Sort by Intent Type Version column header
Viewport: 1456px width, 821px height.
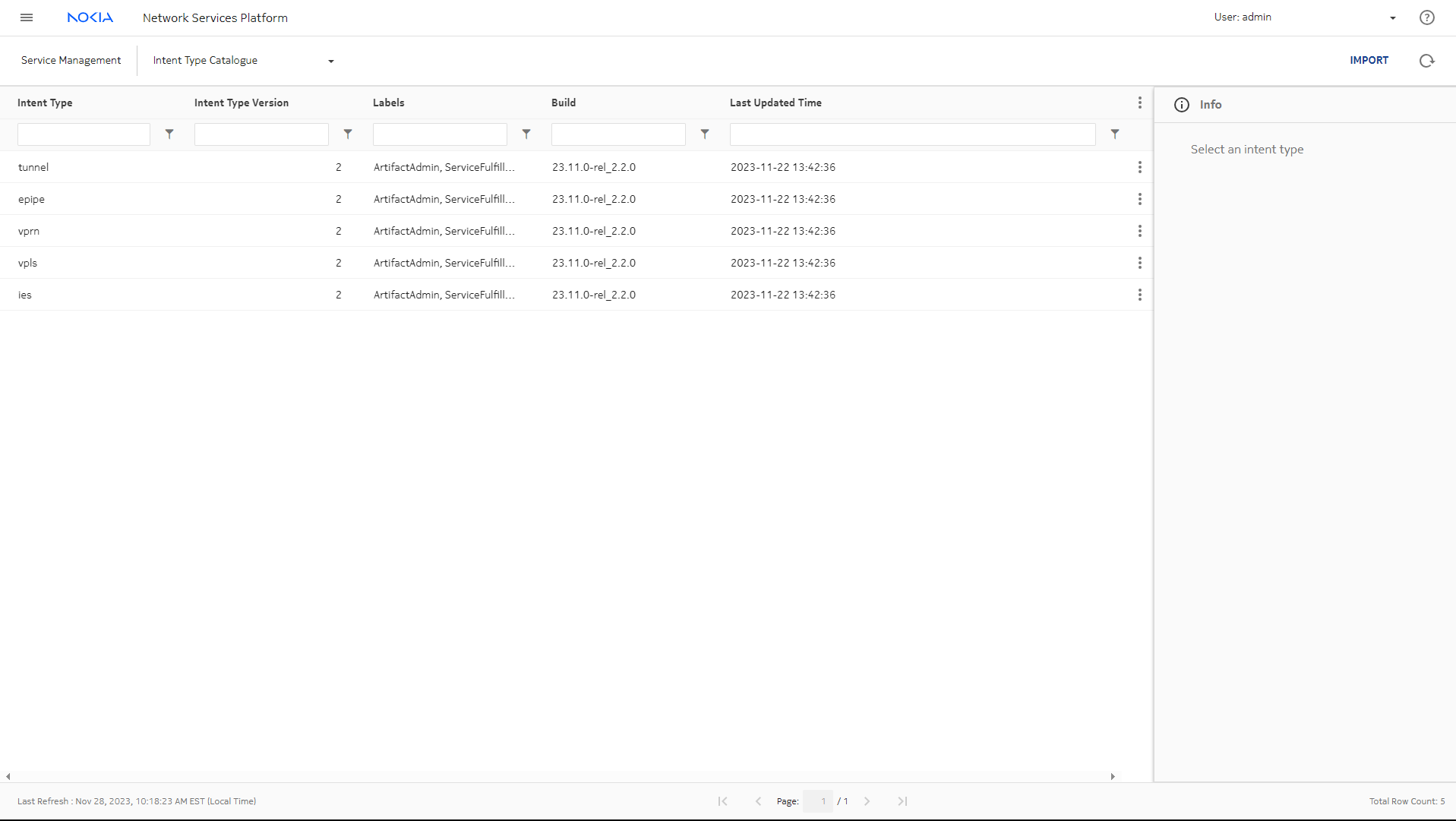242,103
